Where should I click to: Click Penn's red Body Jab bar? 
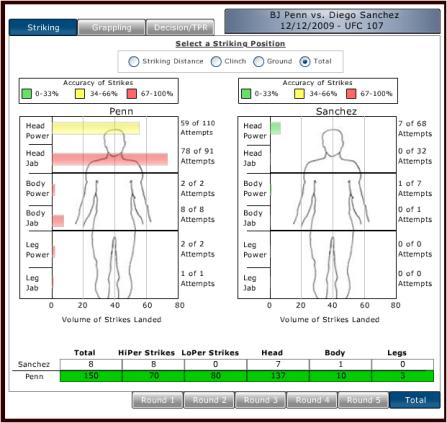[x=58, y=221]
